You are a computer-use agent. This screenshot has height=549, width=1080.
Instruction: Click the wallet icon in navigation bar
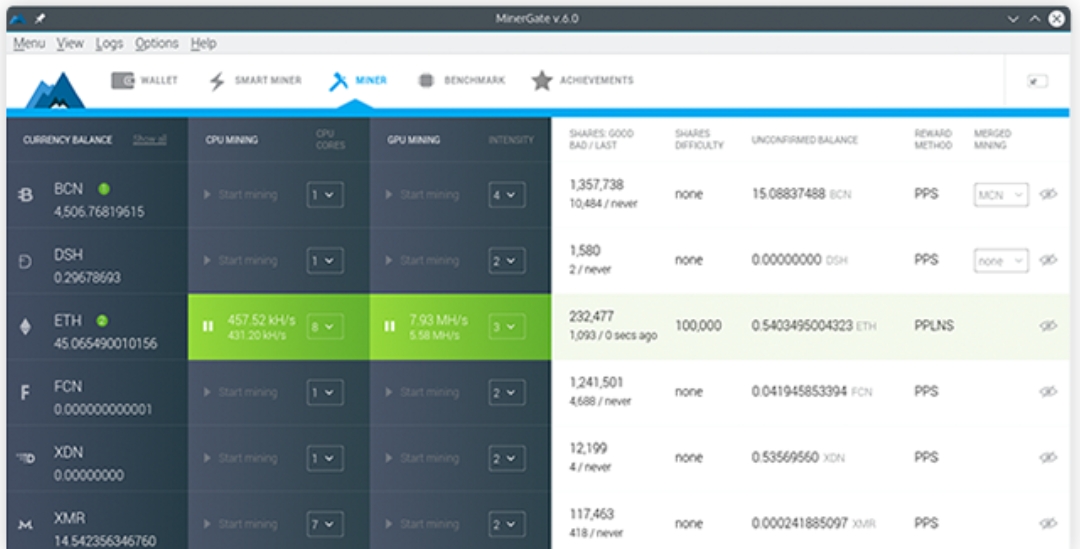point(123,81)
